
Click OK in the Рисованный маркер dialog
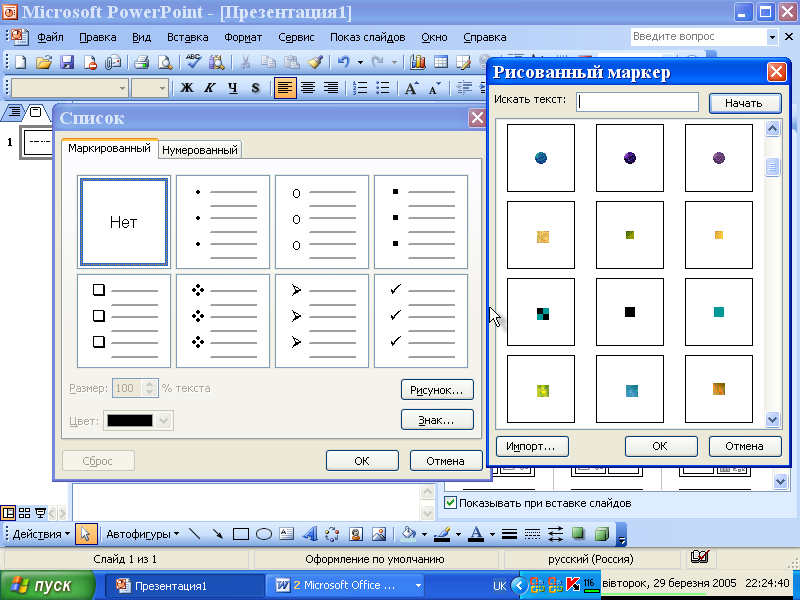click(x=661, y=446)
